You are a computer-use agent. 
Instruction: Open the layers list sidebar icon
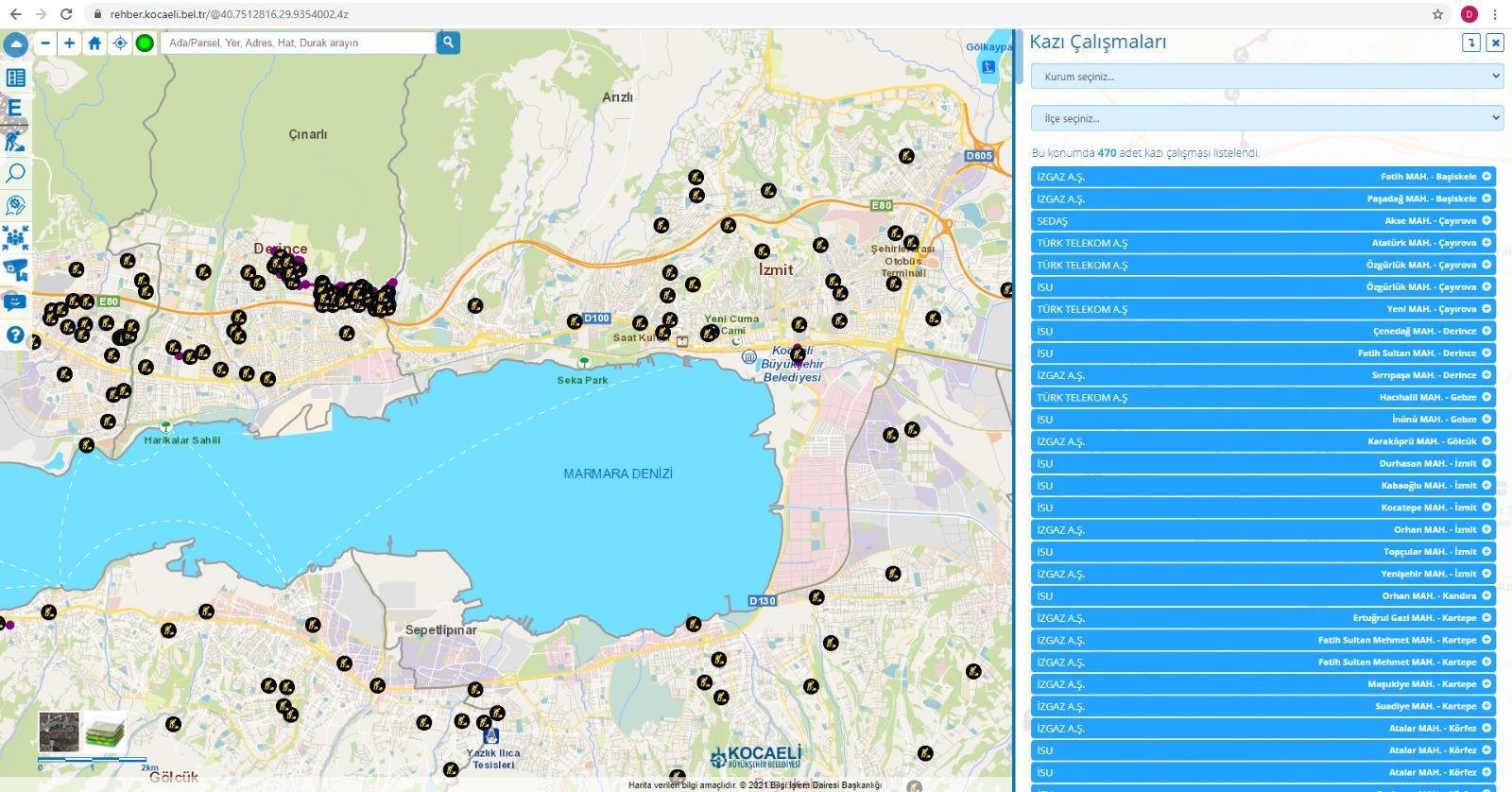click(15, 77)
